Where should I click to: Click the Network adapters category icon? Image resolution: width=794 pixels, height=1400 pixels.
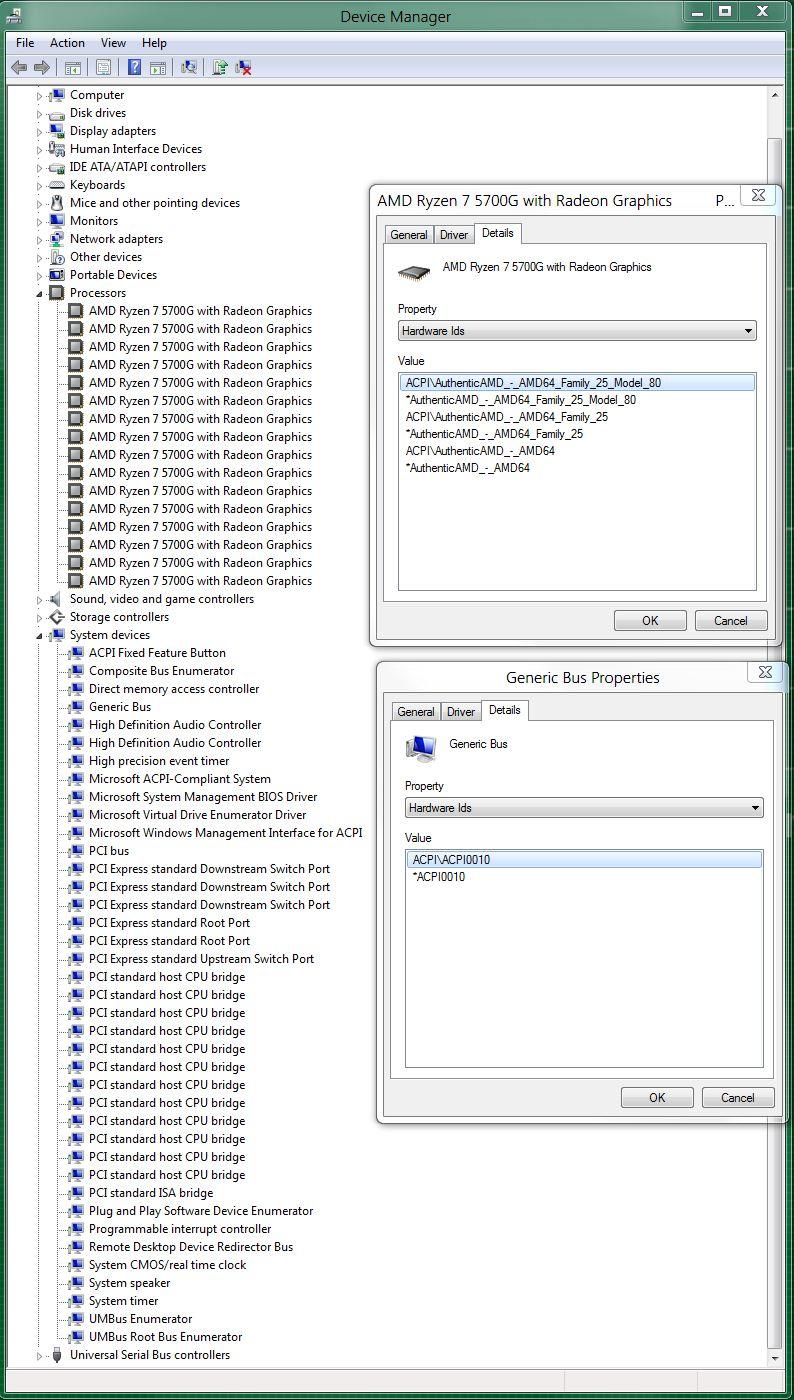coord(57,239)
